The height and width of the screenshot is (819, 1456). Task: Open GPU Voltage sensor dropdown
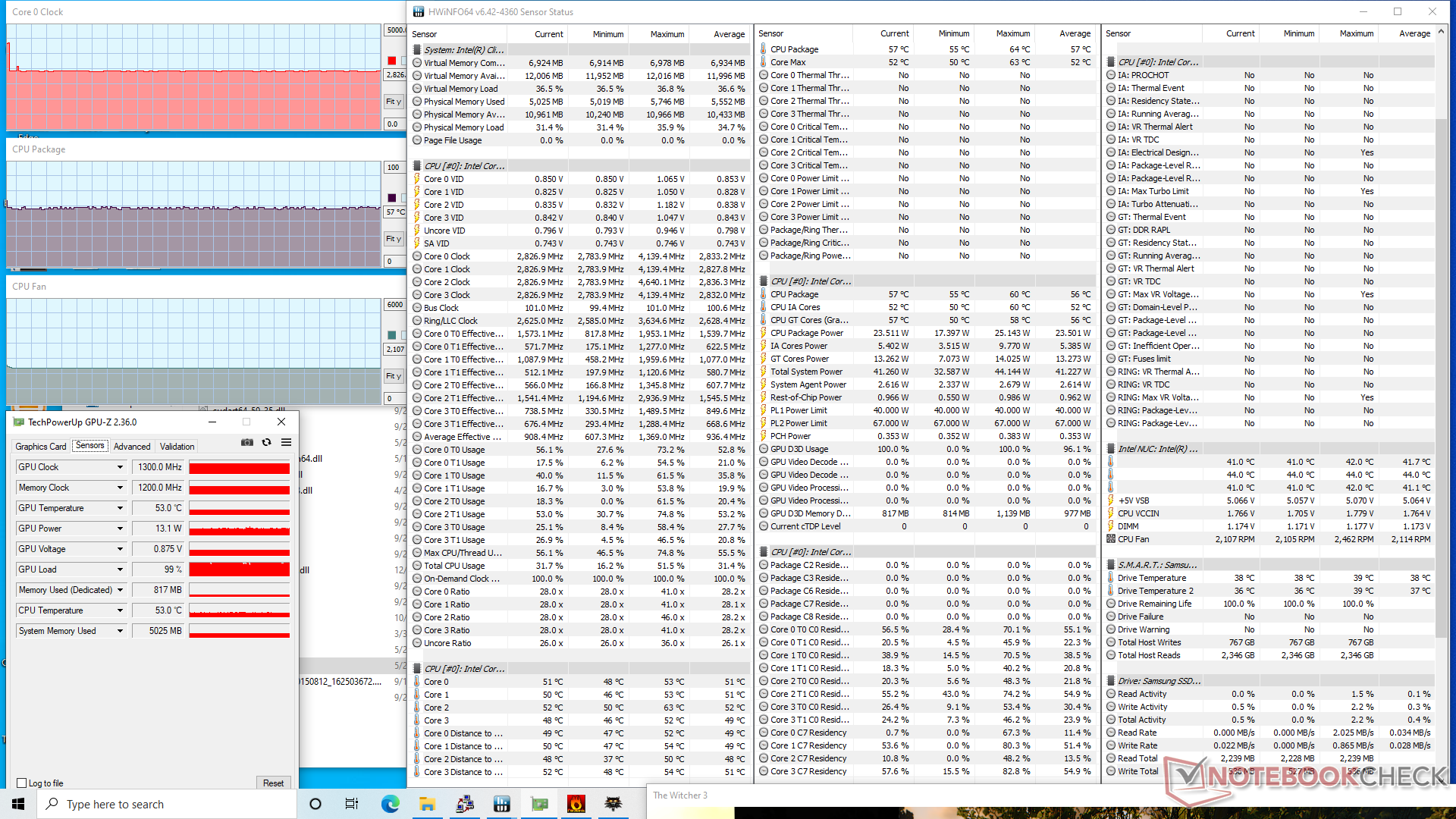point(120,549)
